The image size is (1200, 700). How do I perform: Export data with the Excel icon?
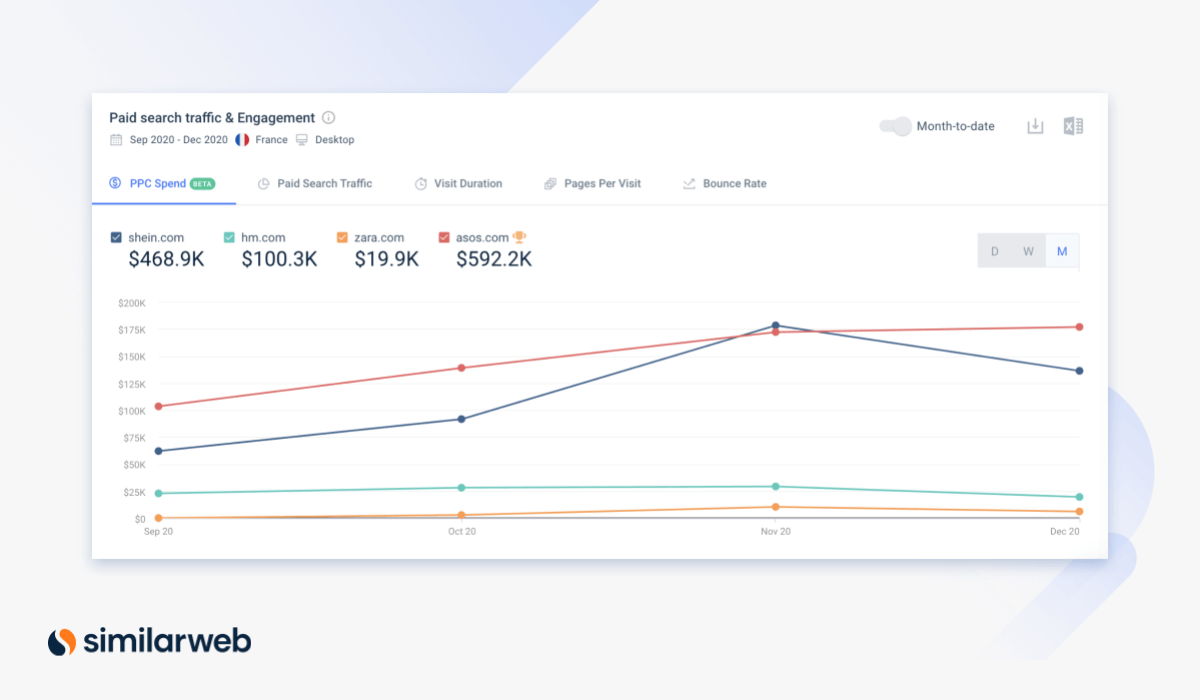[1073, 126]
